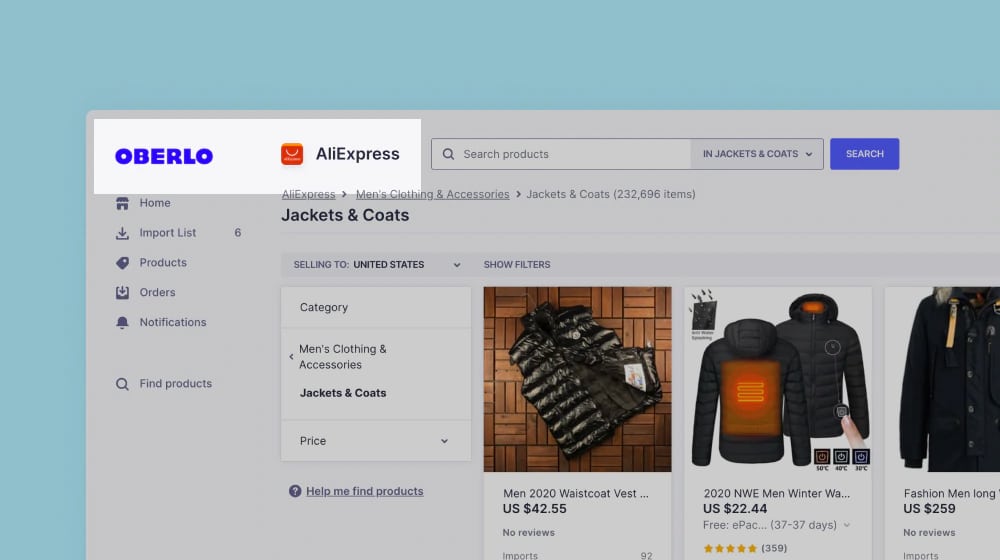The height and width of the screenshot is (560, 1000).
Task: Click the back chevron beside Men's Clothing
Action: click(291, 357)
